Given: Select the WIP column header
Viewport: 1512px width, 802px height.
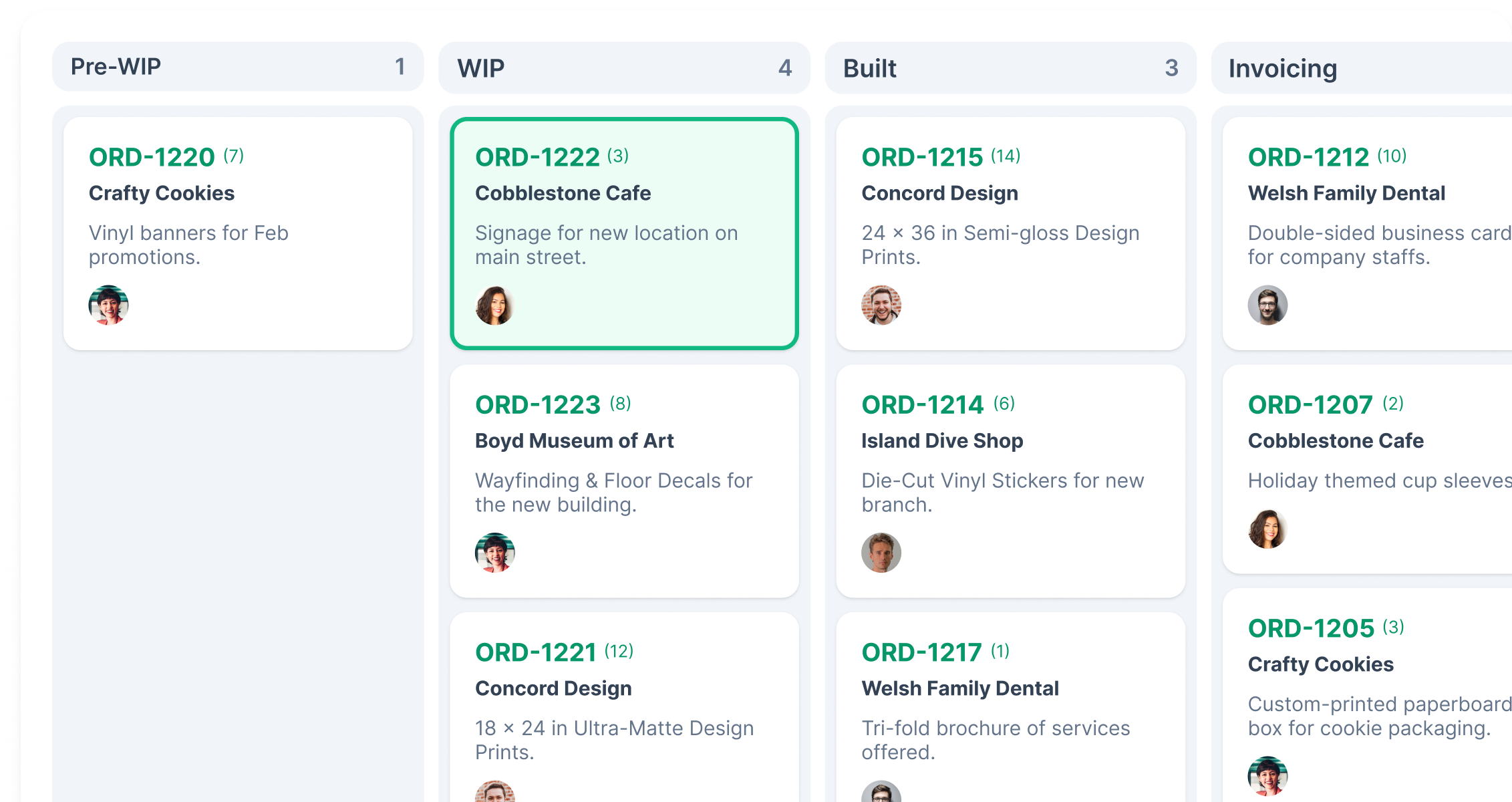Looking at the screenshot, I should click(481, 68).
